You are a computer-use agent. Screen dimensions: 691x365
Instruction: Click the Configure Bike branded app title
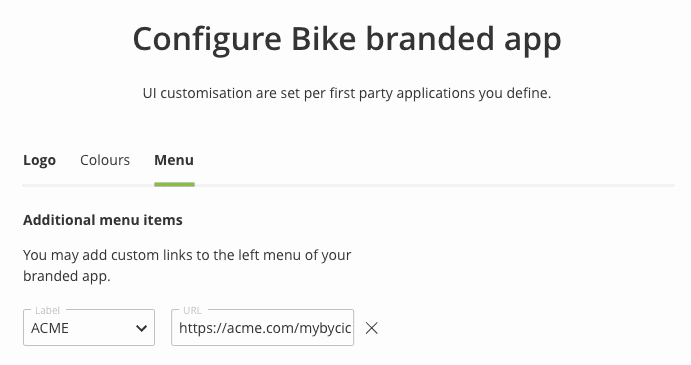pos(347,40)
